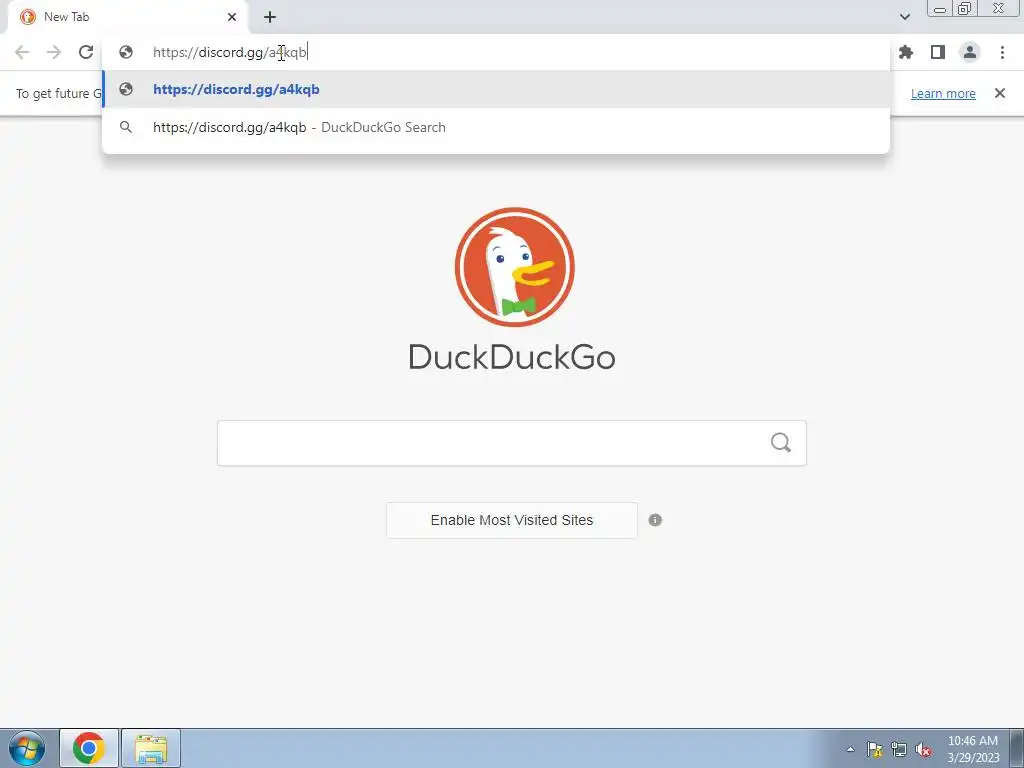Click the Action Center flag icon
Viewport: 1024px width, 768px height.
874,749
